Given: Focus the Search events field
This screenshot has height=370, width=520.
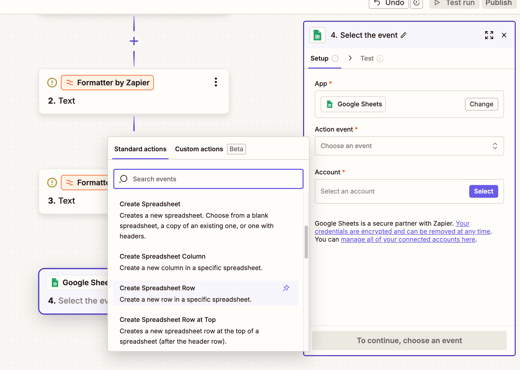Looking at the screenshot, I should click(208, 179).
